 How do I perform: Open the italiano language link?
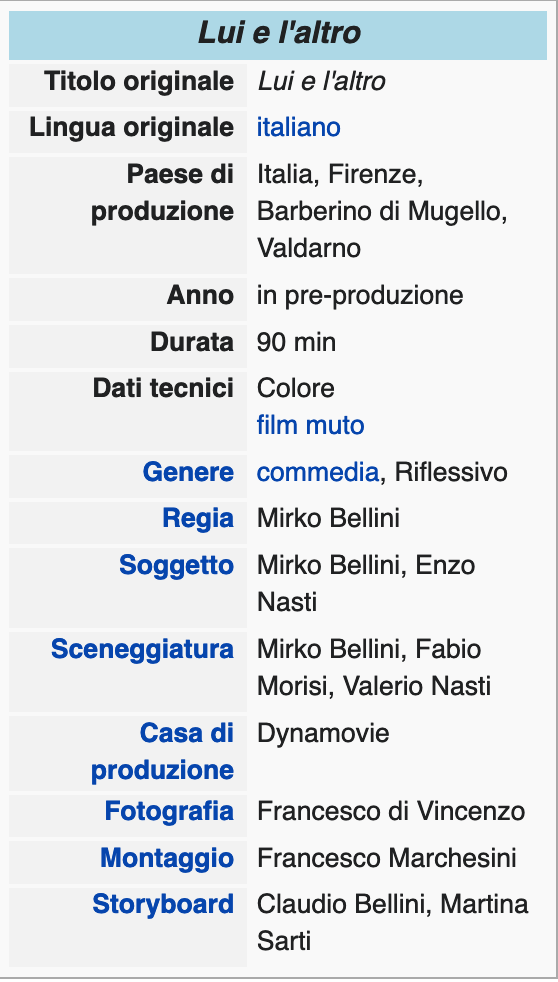299,127
